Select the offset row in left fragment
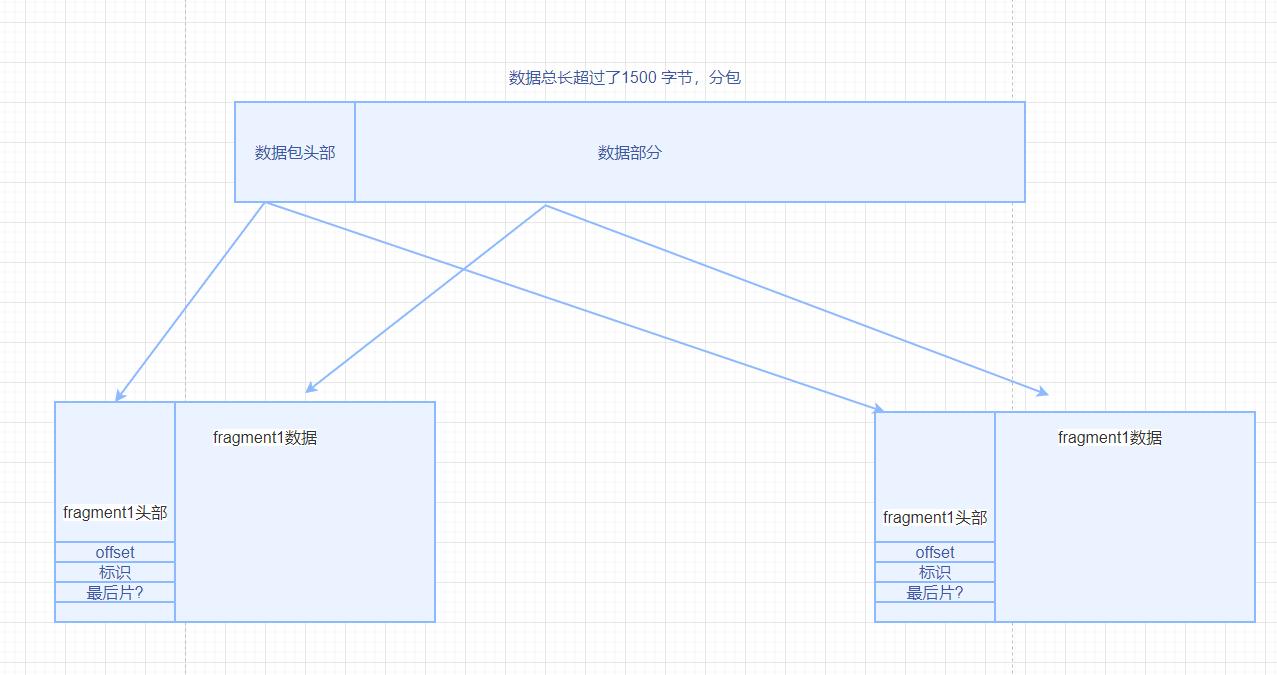The image size is (1277, 675). pos(115,553)
